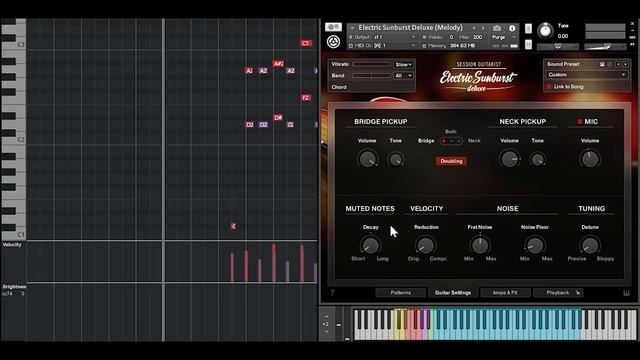Click the Voices icon
Screen dimensions: 640x360
[424, 37]
